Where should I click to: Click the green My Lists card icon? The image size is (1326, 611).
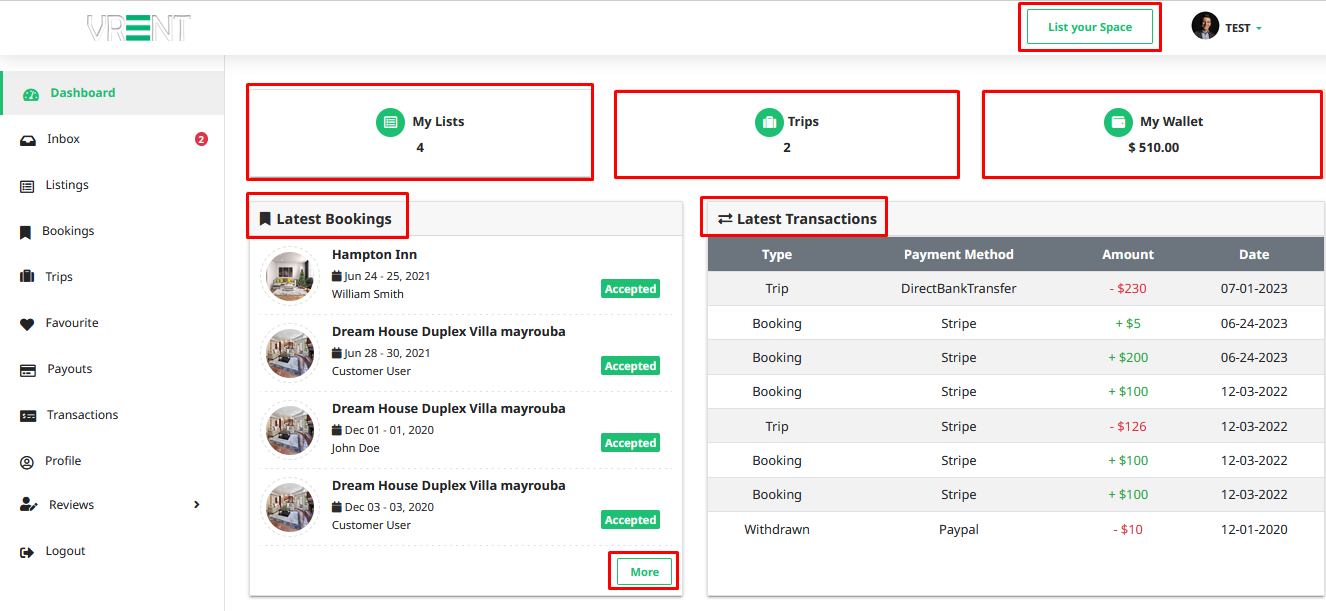coord(390,122)
